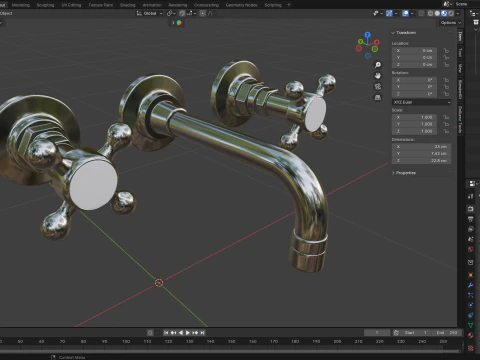Open the pivot point dropdown
The image size is (480, 360).
point(171,13)
